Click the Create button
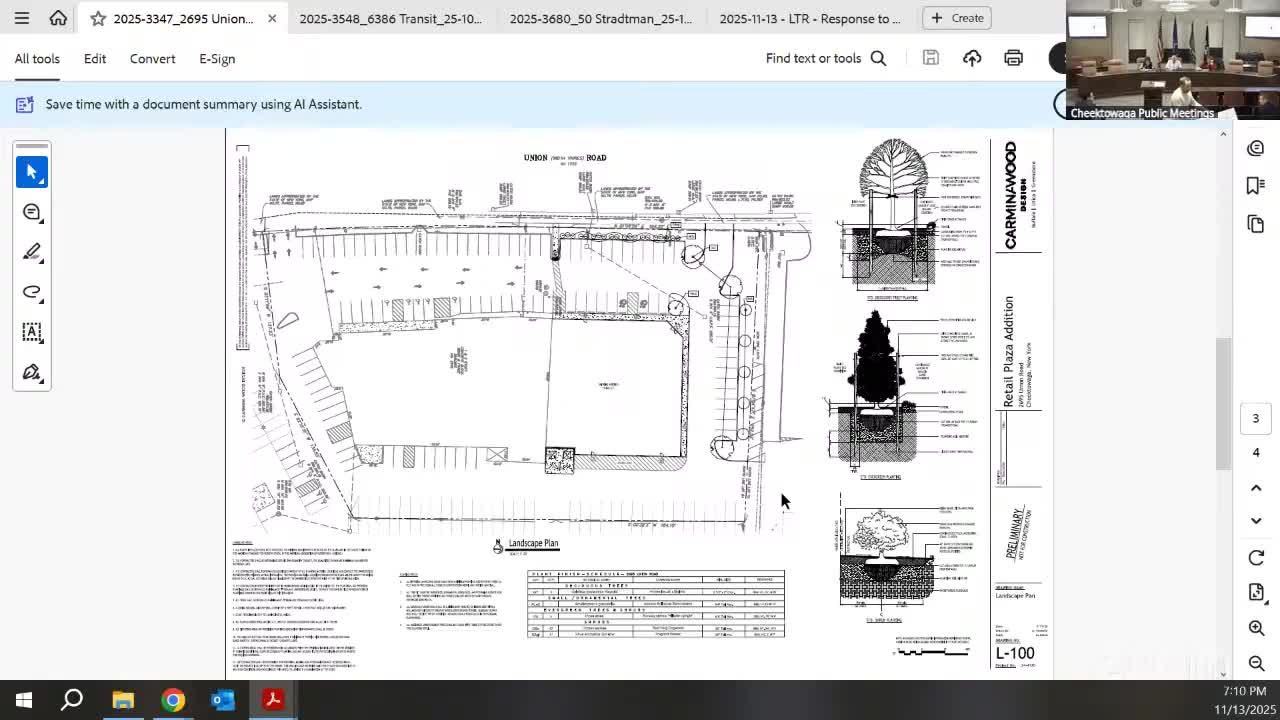Screen dimensions: 1280x720 (x=956, y=17)
